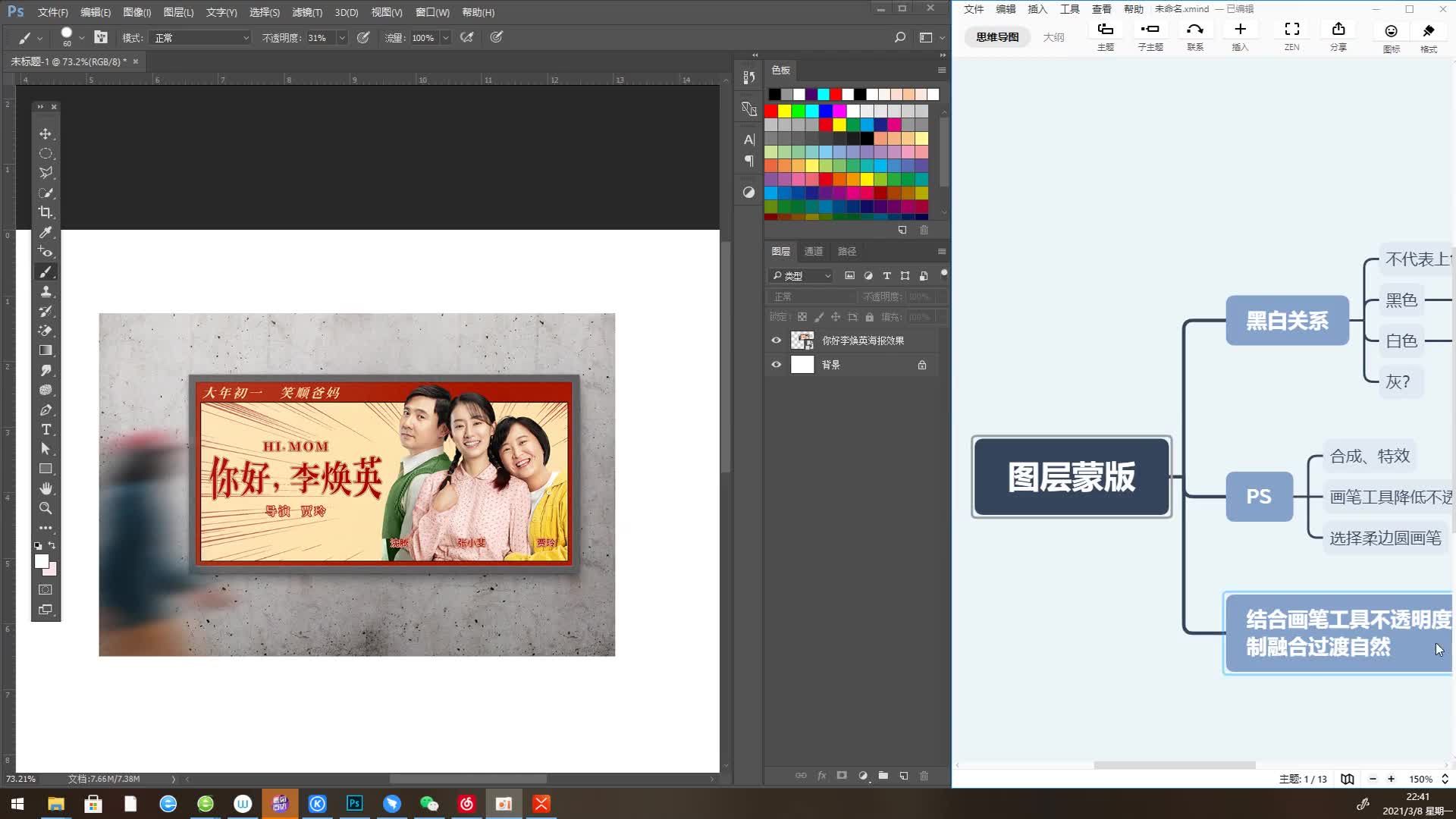The width and height of the screenshot is (1456, 819).
Task: Open the Photoshop 滤镜(T) menu
Action: 307,12
